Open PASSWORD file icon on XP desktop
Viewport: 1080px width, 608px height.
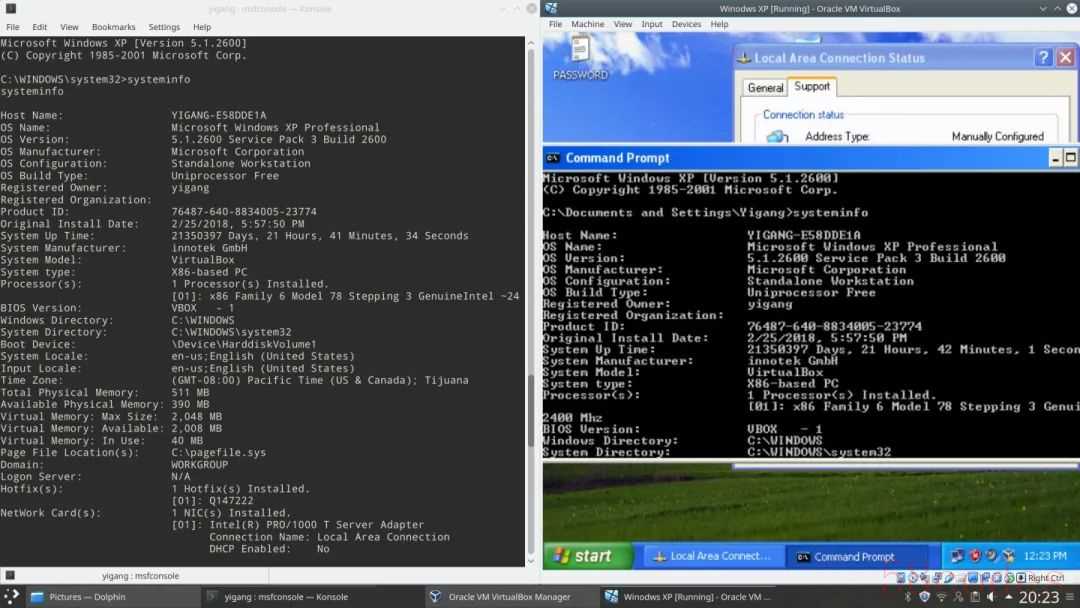(580, 59)
